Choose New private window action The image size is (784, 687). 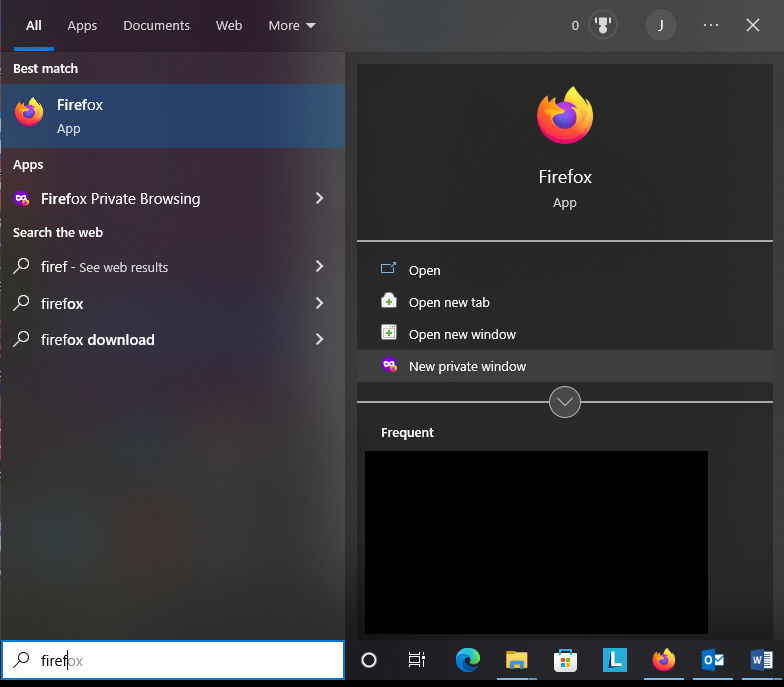click(x=564, y=366)
